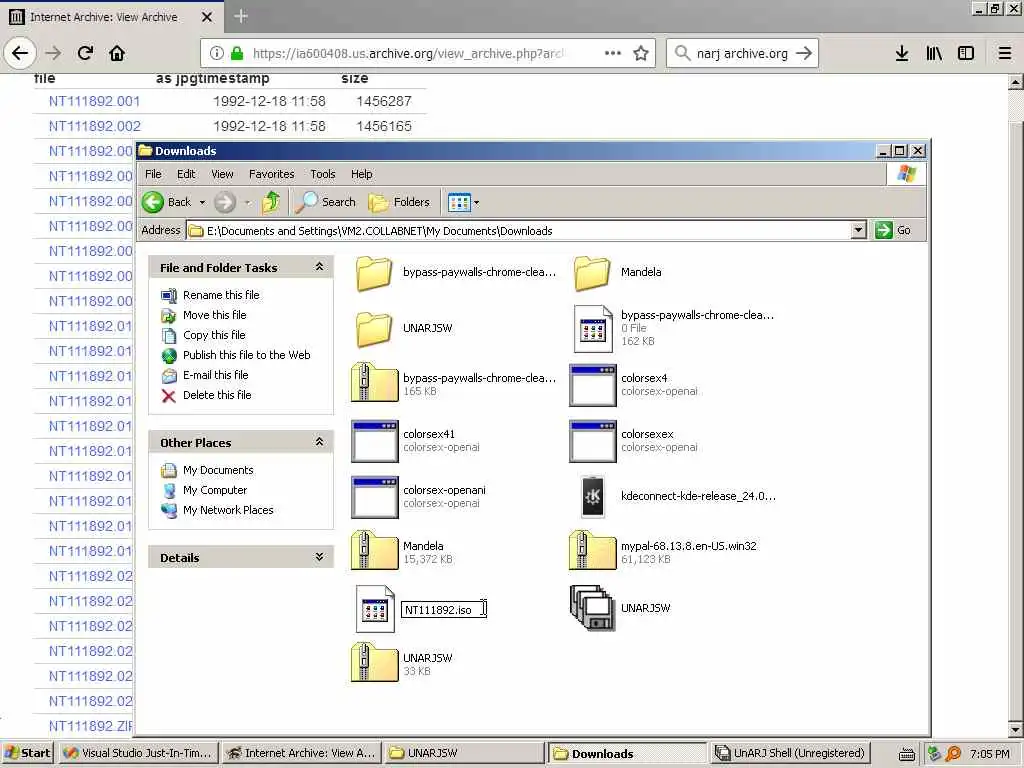1024x768 pixels.
Task: Open a new browser tab
Action: (241, 16)
